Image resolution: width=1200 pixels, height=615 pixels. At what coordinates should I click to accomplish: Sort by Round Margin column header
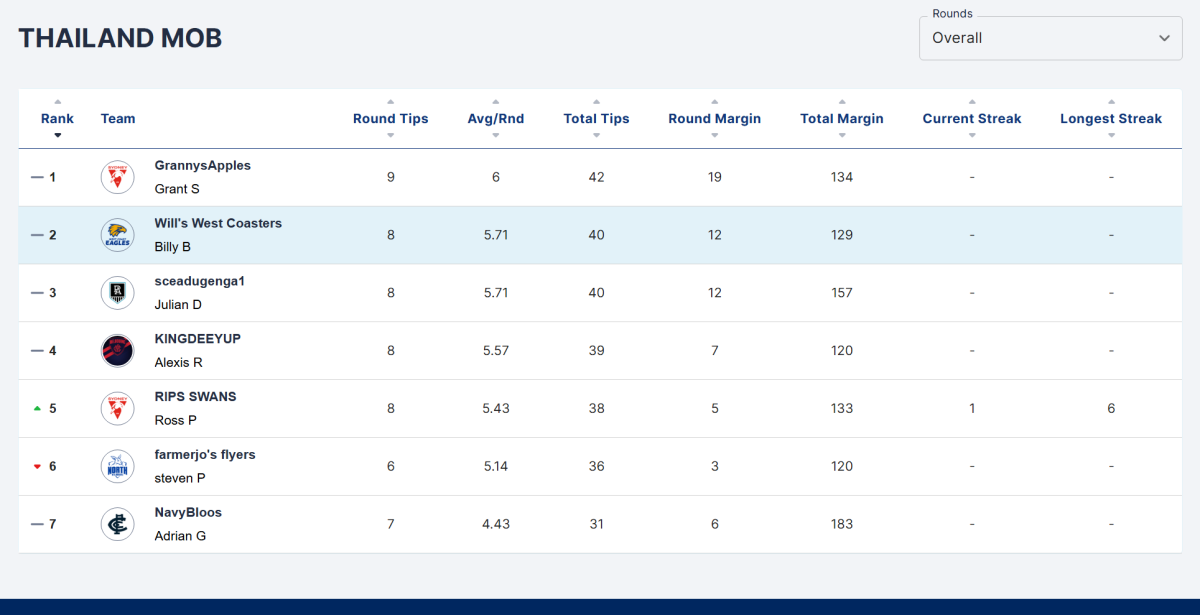point(714,118)
